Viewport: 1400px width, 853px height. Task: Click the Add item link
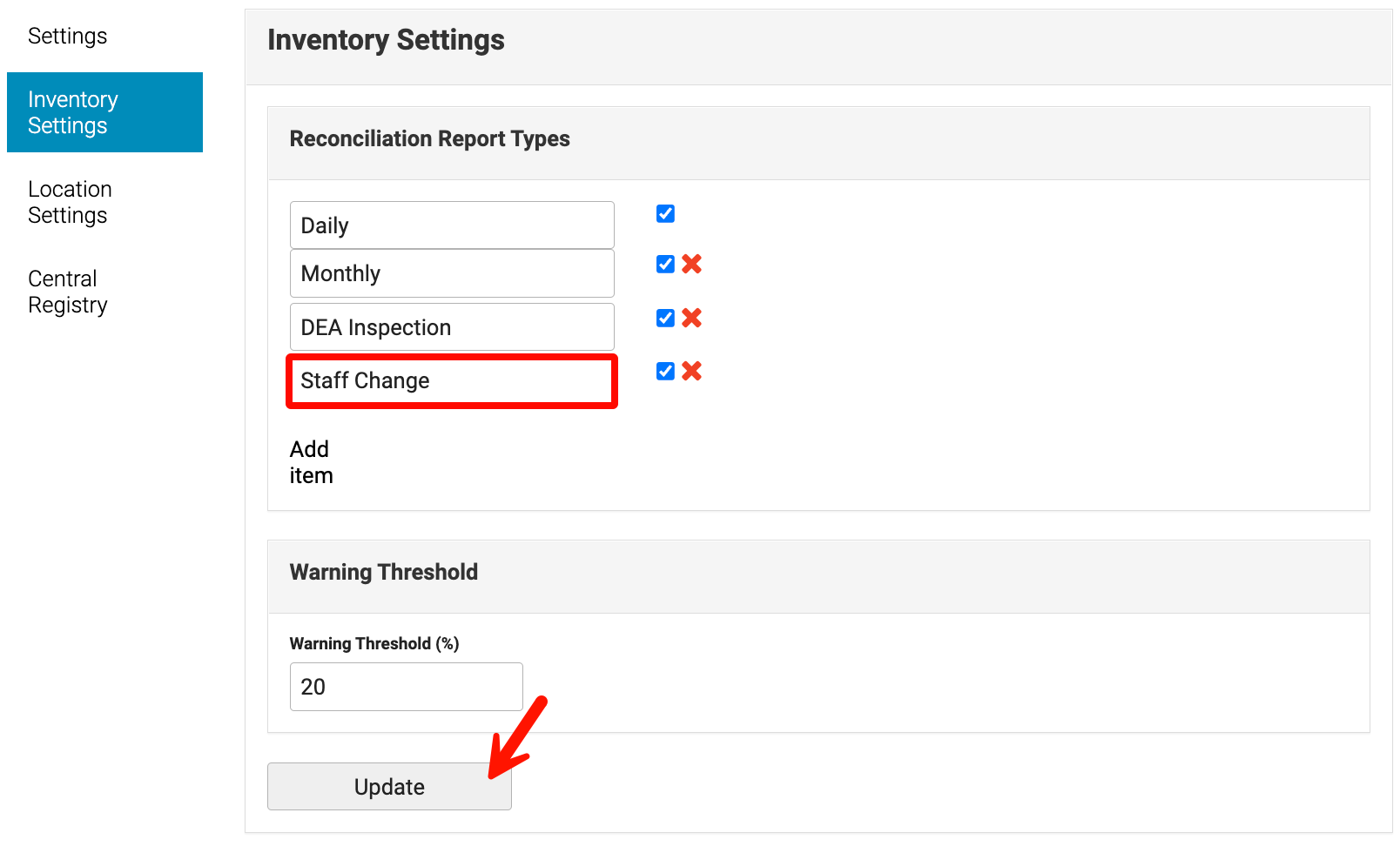click(x=311, y=462)
